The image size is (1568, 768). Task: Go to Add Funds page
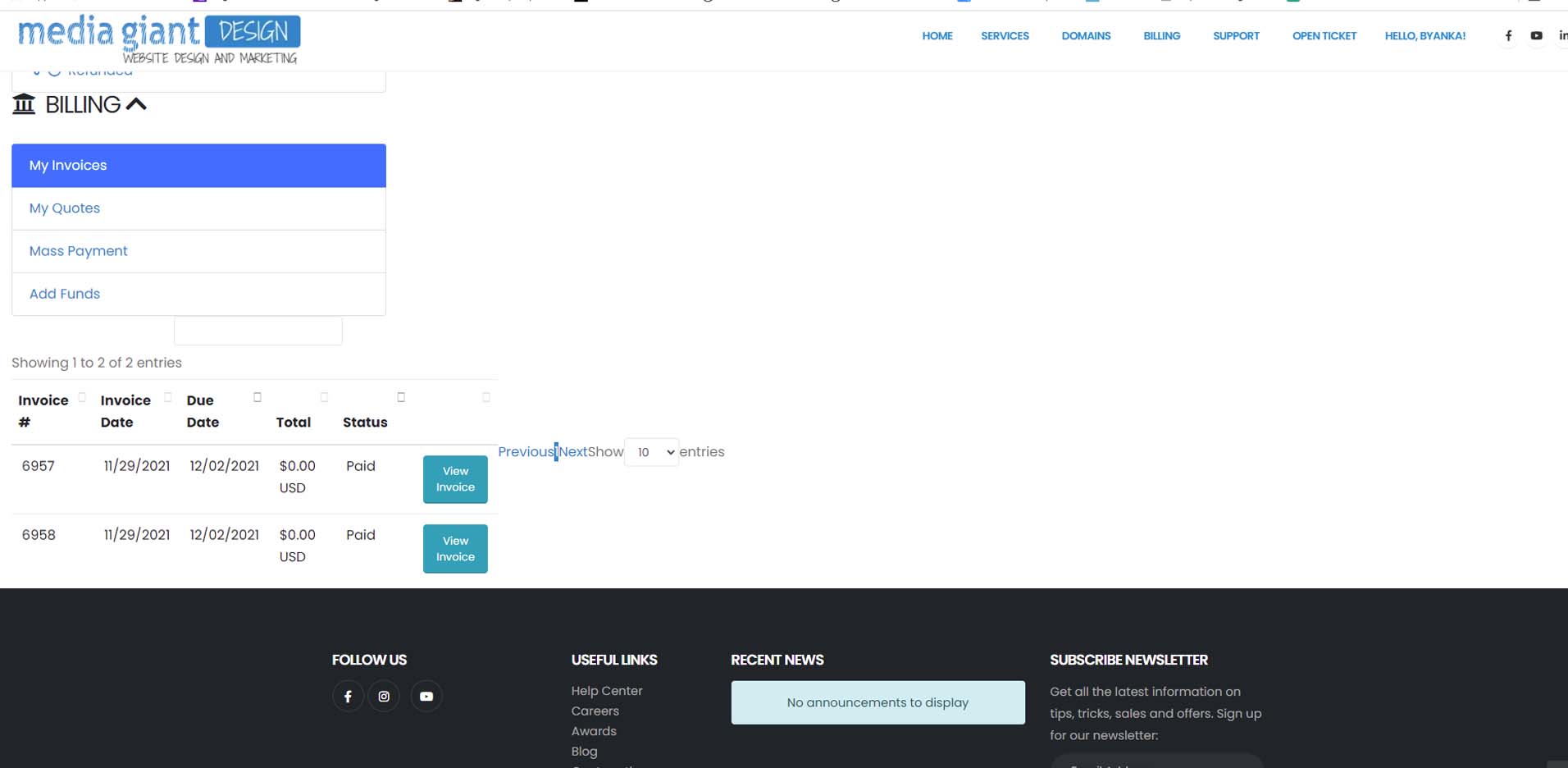tap(65, 294)
